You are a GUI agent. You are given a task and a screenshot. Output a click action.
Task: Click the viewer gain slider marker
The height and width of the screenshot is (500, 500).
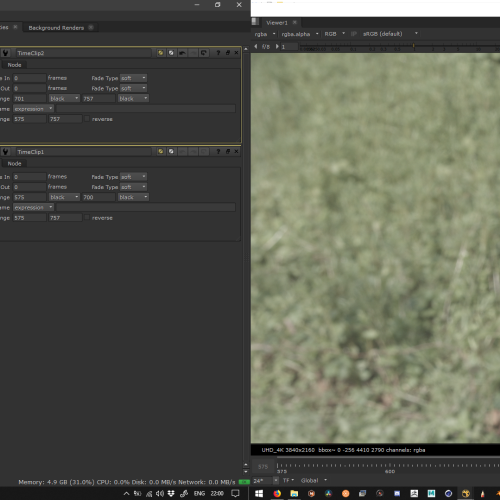tap(413, 46)
